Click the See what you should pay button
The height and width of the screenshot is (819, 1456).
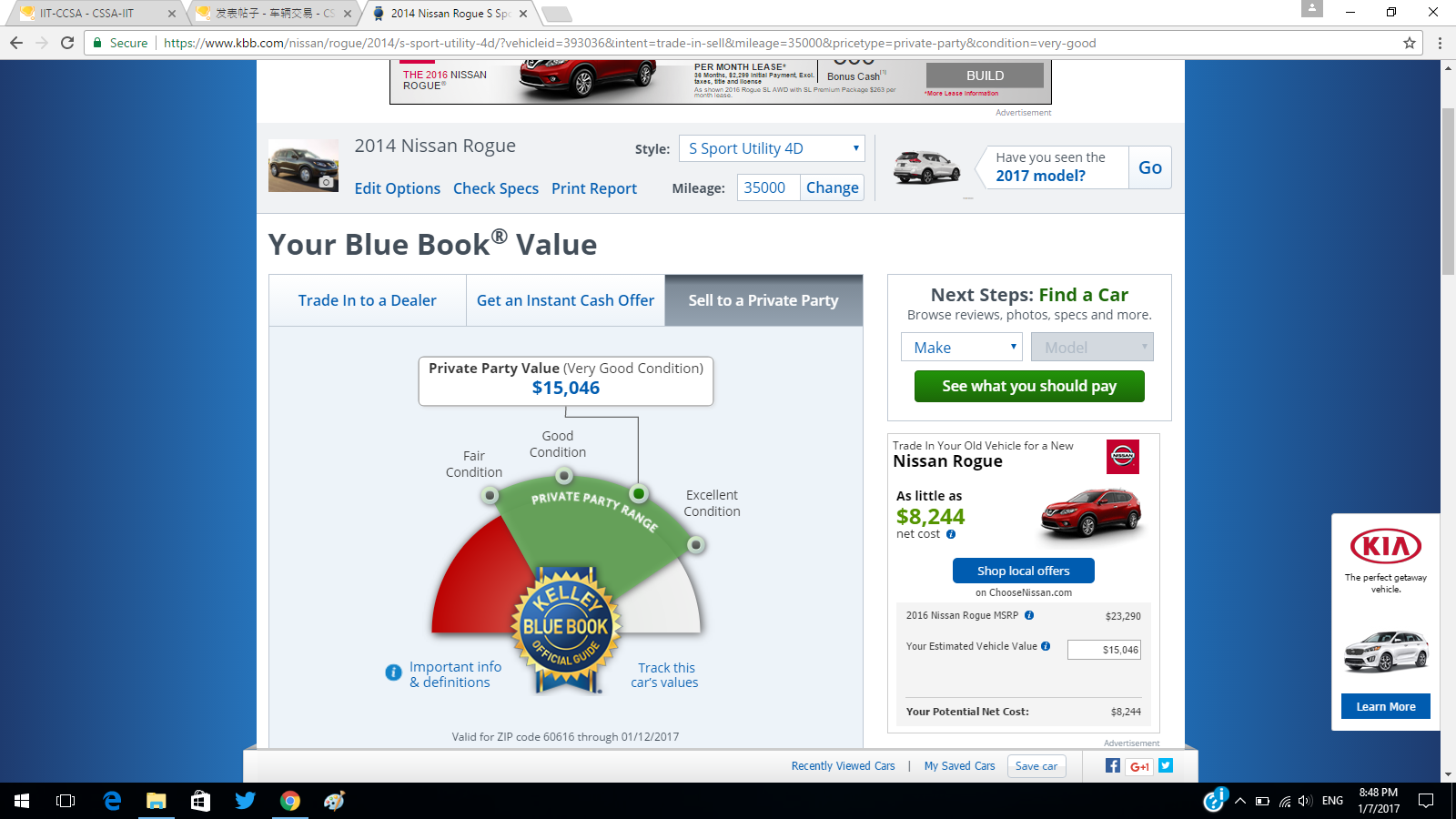coord(1029,386)
